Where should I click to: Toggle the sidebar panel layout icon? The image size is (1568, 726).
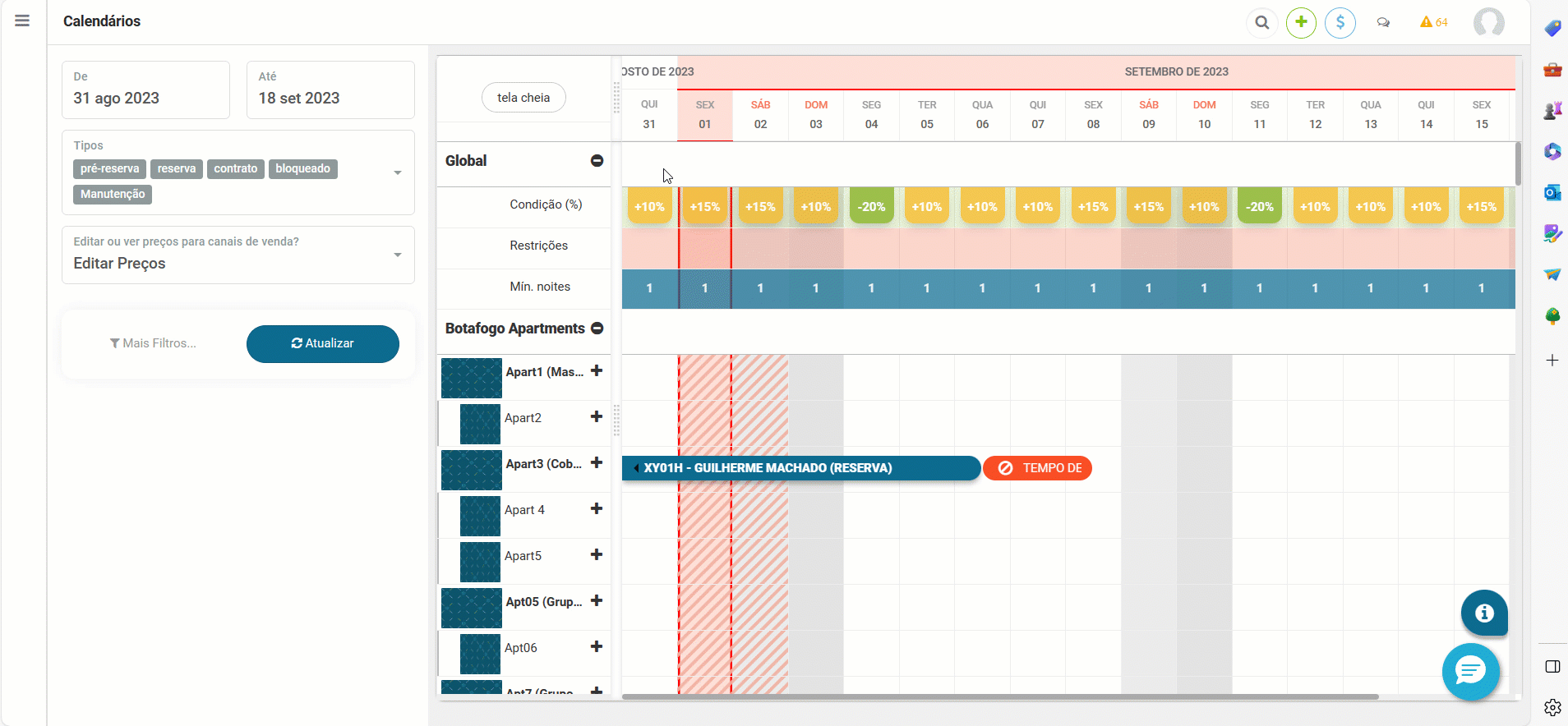pos(1552,667)
